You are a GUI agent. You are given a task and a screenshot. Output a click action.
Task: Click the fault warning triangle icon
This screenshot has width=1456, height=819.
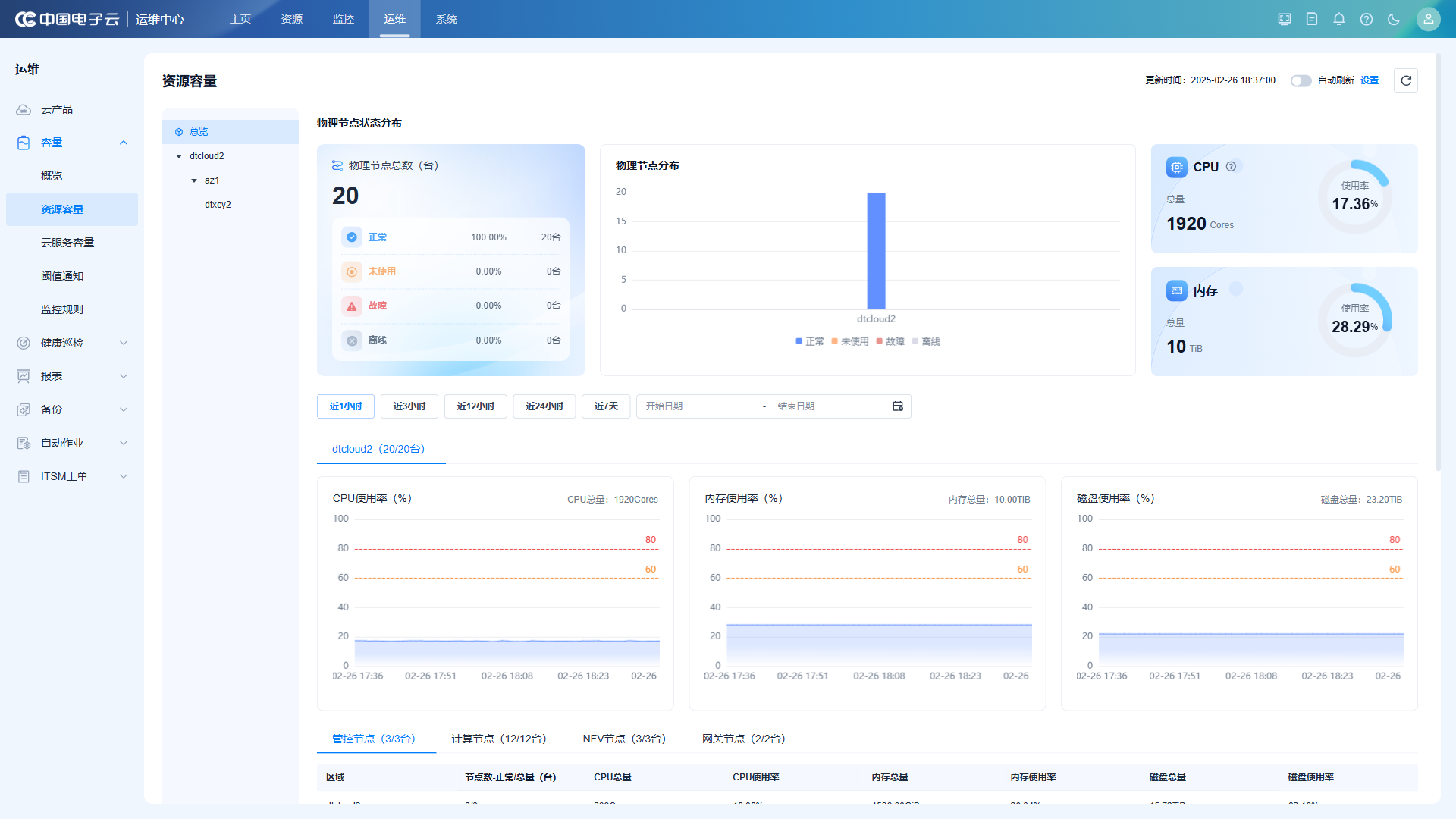click(x=352, y=306)
